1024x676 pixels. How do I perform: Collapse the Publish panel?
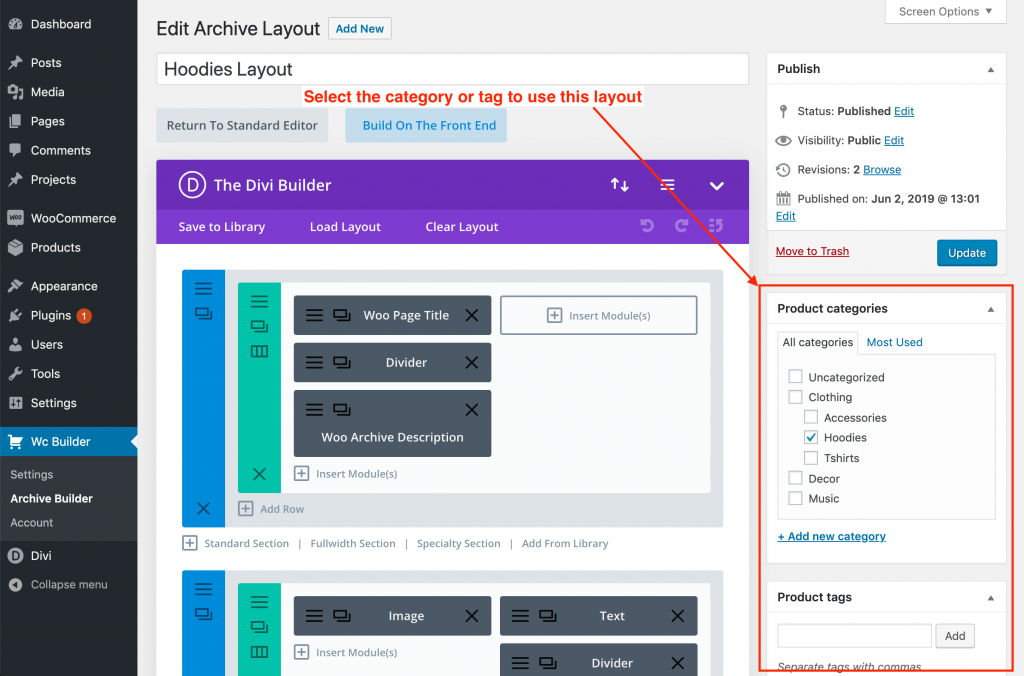tap(990, 69)
